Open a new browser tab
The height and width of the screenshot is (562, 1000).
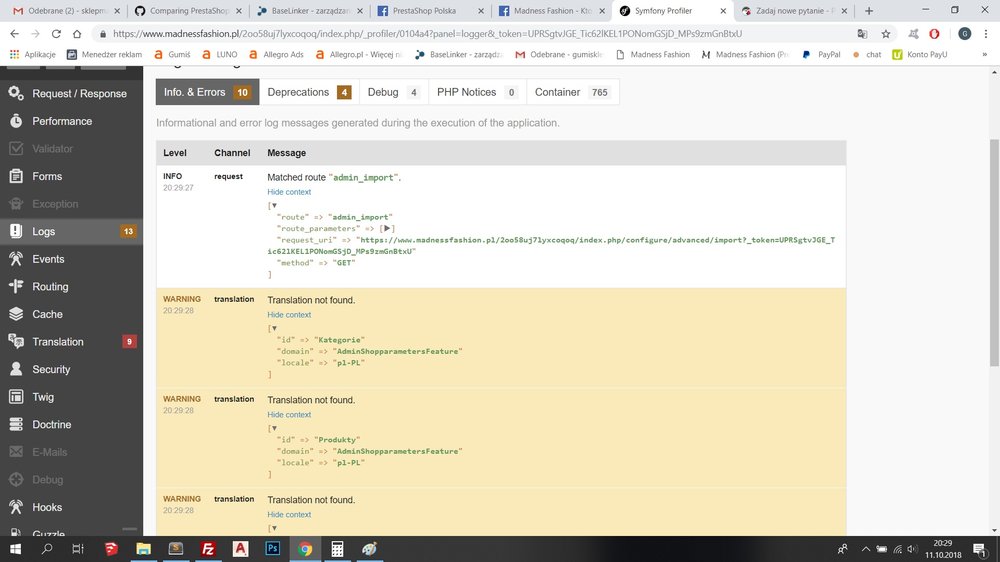[x=869, y=11]
